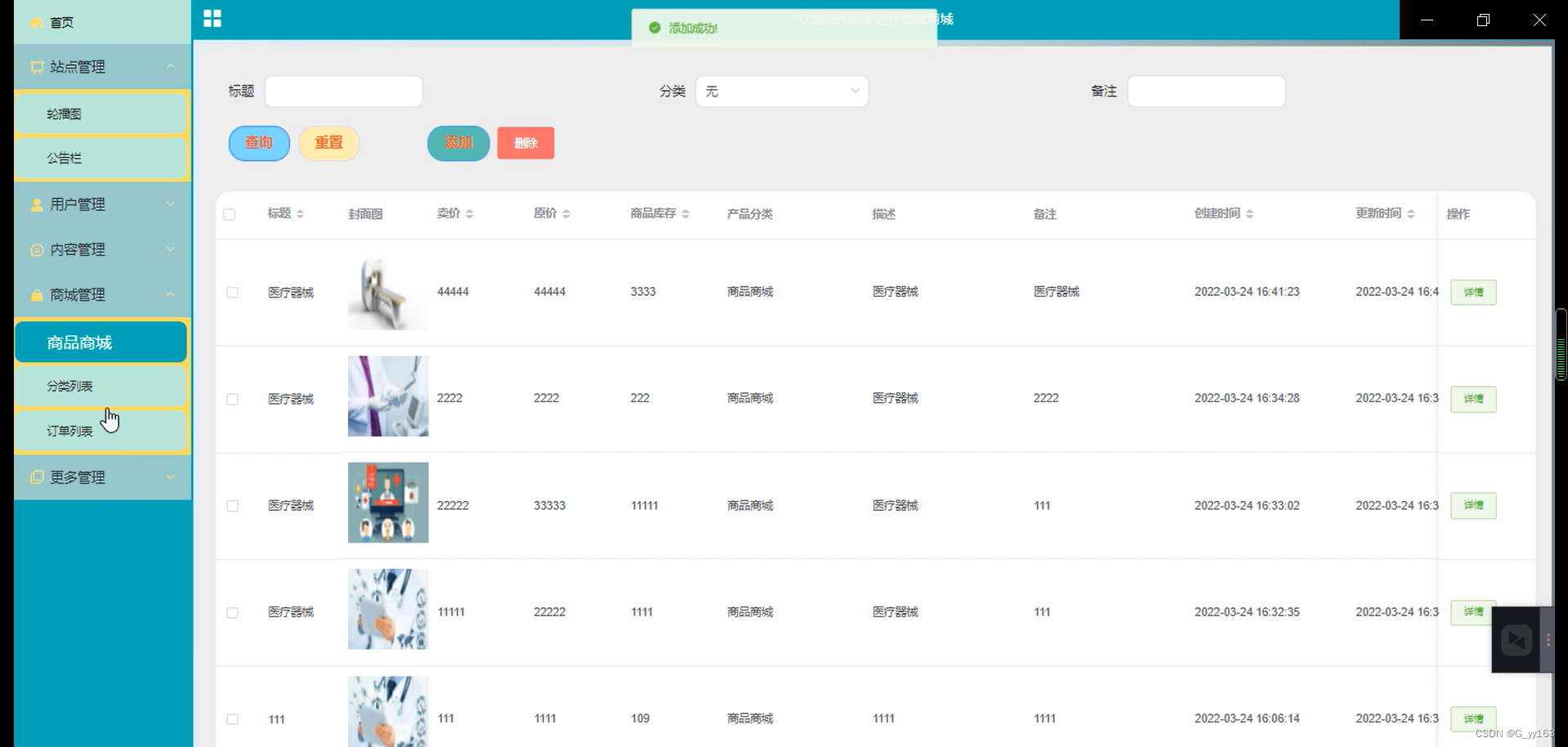Click the success checkmark icon in 添加成功 toast
This screenshot has width=1568, height=747.
[x=654, y=27]
